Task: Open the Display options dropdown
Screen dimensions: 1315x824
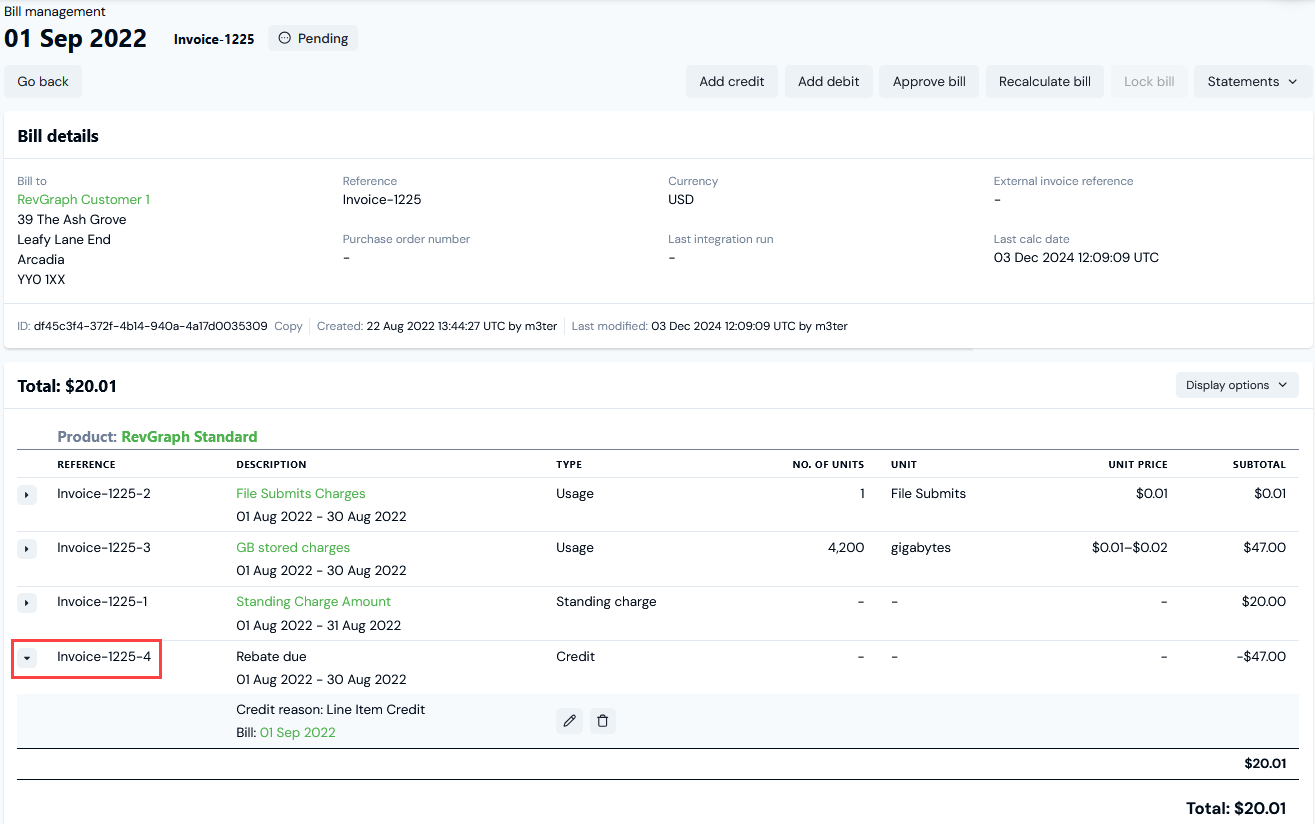Action: pyautogui.click(x=1236, y=385)
